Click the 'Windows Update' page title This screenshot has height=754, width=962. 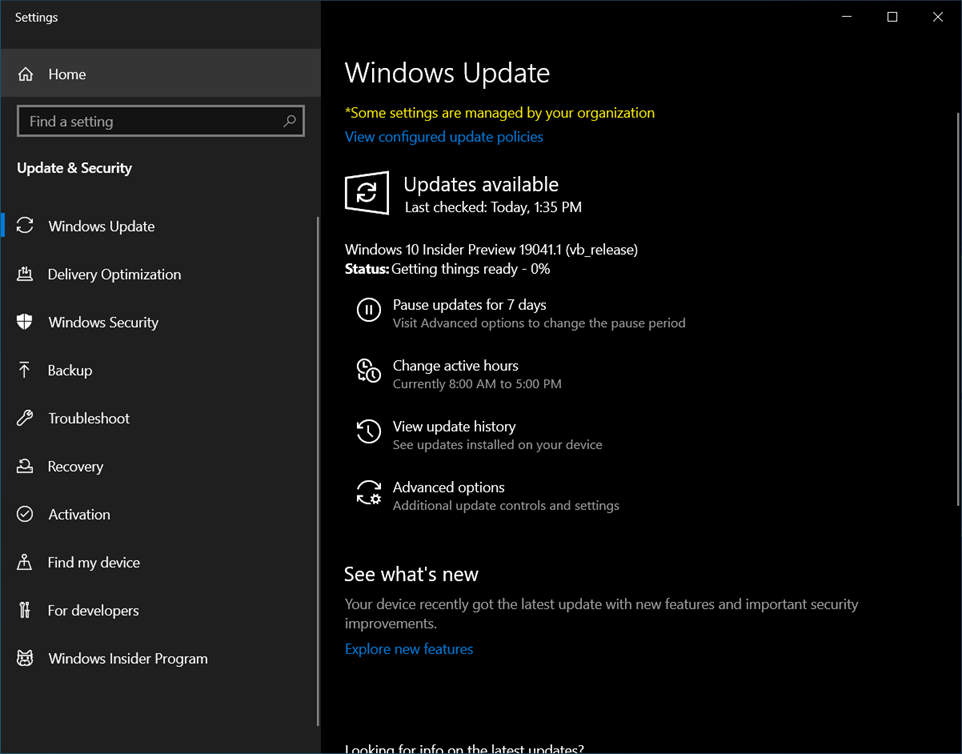coord(447,72)
